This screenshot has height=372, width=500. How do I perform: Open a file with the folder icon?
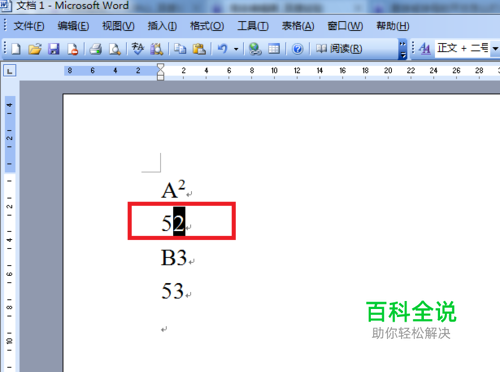[35, 49]
